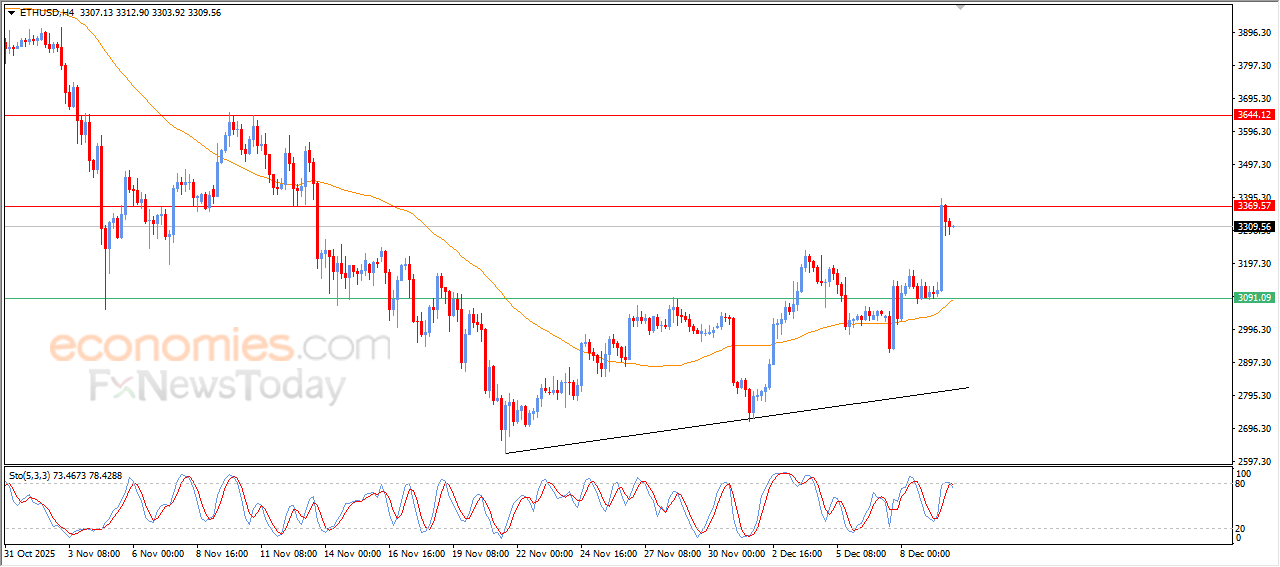
Task: Click the 19 Nov 08:00 time label
Action: (x=480, y=552)
